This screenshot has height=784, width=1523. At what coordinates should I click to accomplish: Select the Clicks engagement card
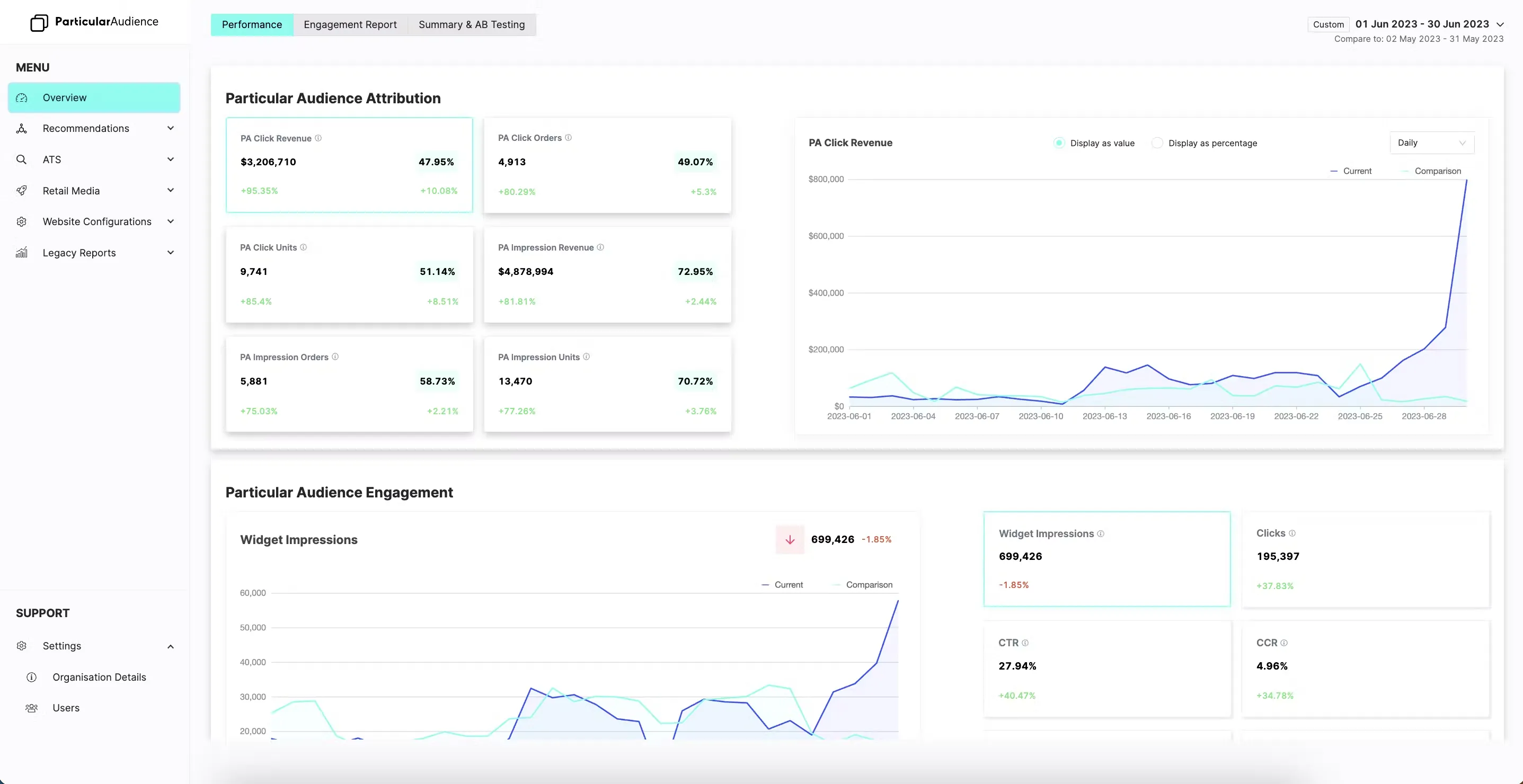(1366, 559)
